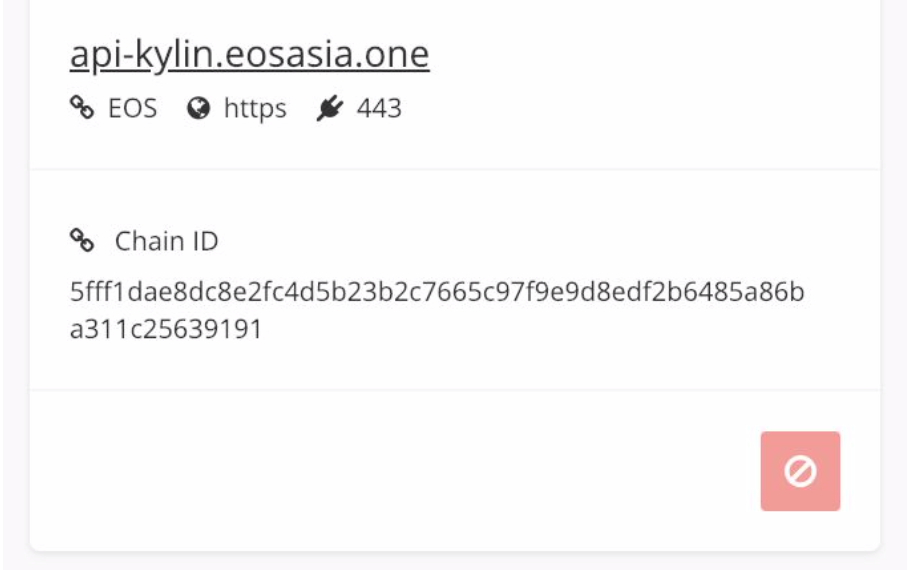Select the EOS blockchain label
The width and height of the screenshot is (910, 570).
click(x=132, y=108)
